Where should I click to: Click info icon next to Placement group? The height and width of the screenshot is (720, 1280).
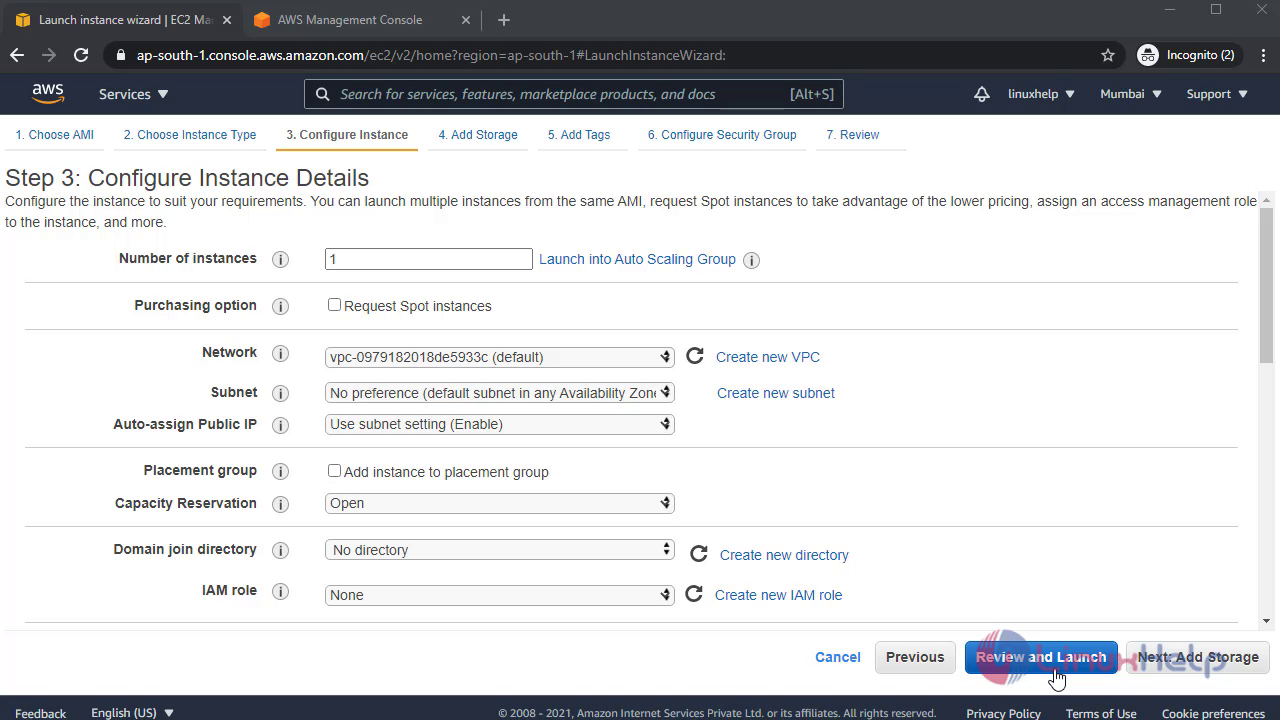tap(281, 471)
